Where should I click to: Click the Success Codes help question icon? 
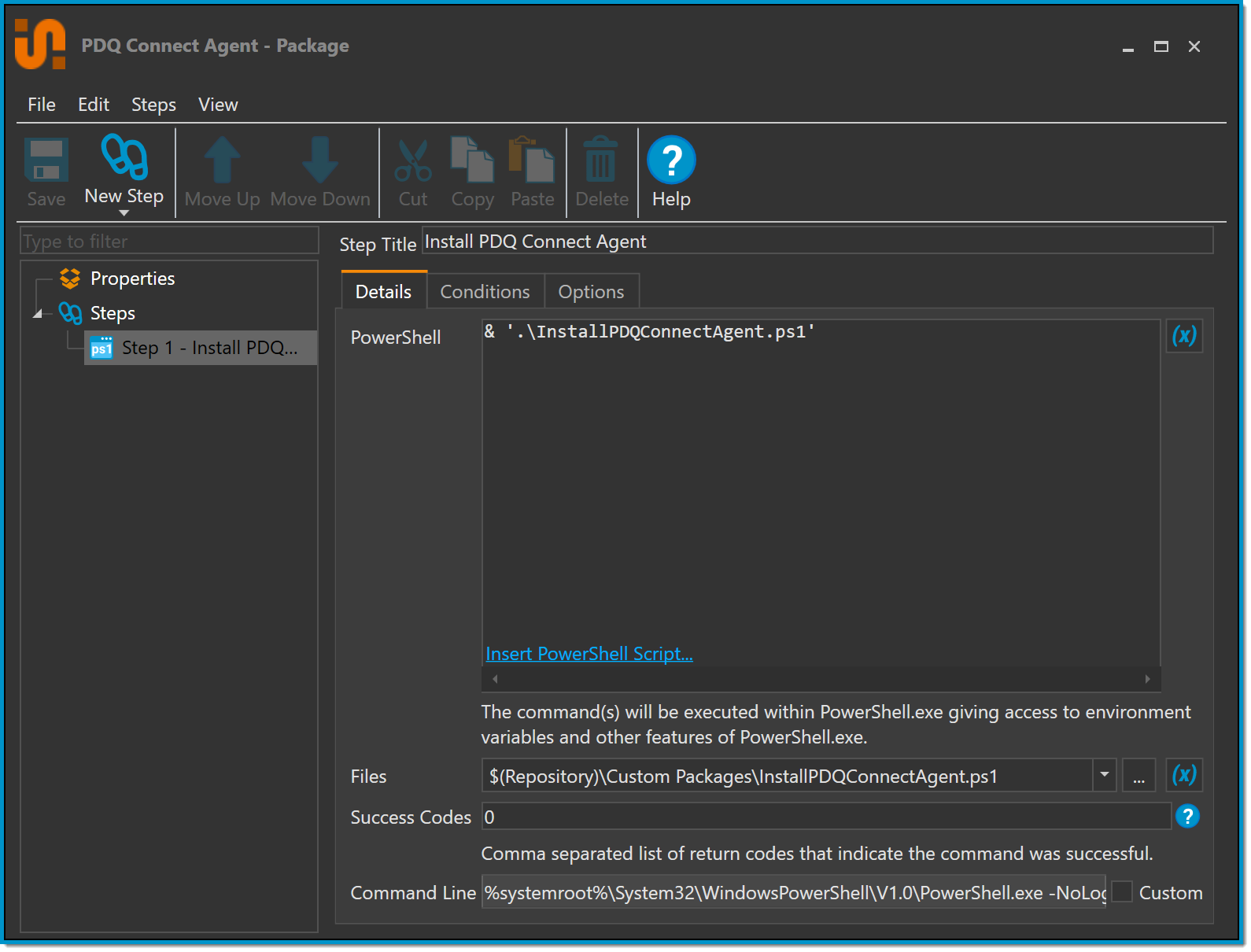pyautogui.click(x=1187, y=817)
